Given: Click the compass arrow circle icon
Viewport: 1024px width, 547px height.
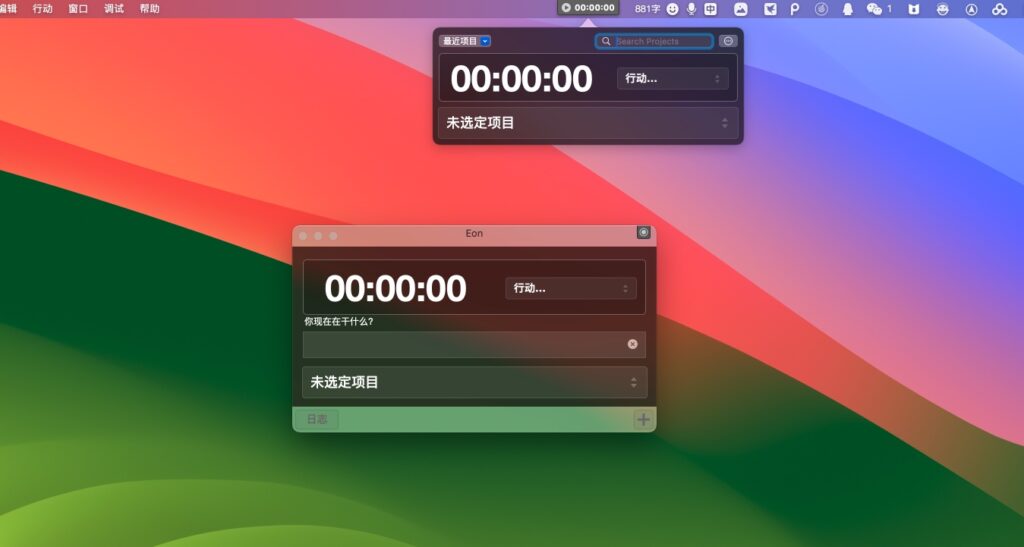Looking at the screenshot, I should coord(972,8).
